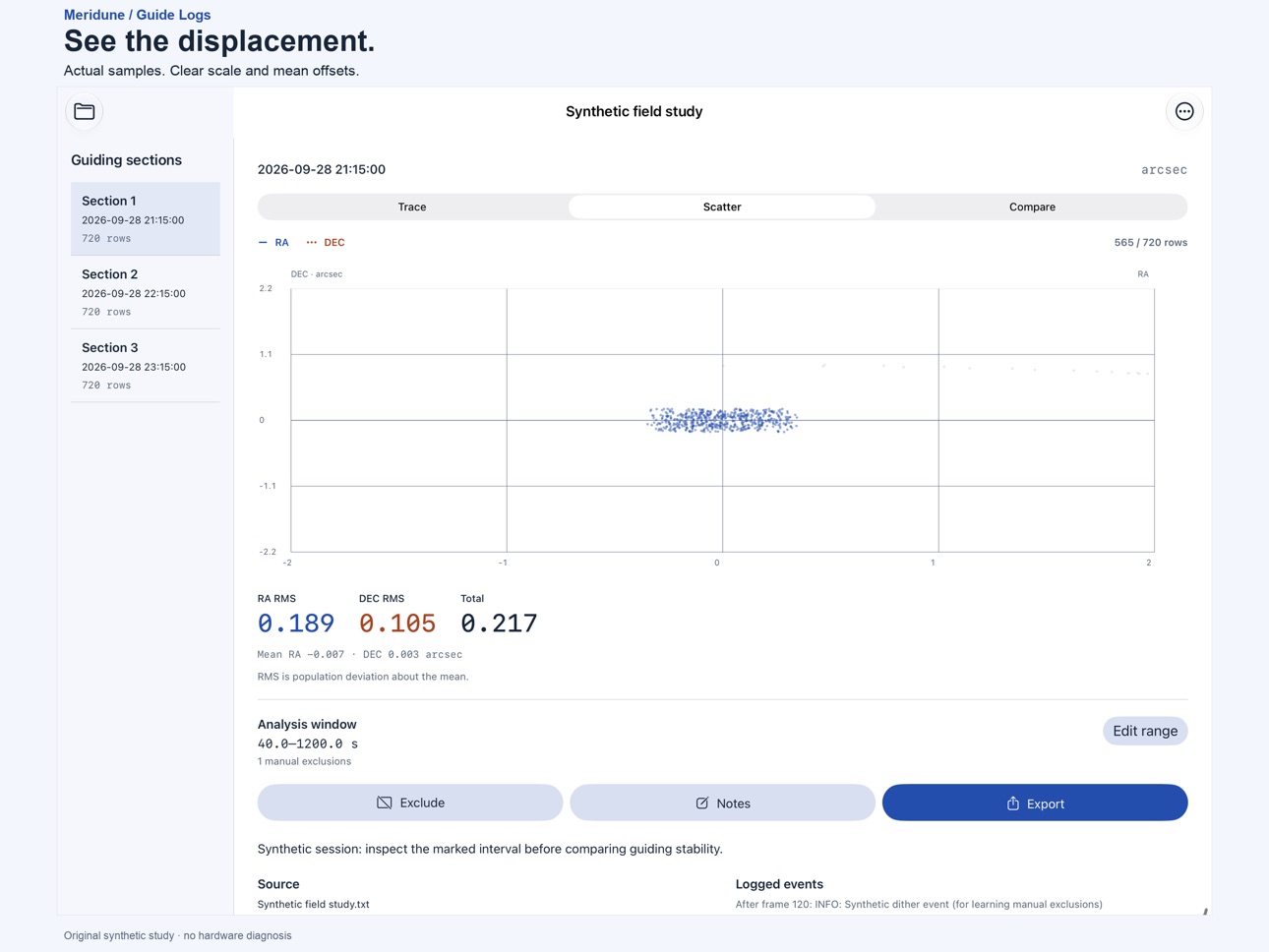Click the Analysis window 40.0–1200.0 s value
Viewport: 1269px width, 952px height.
pyautogui.click(x=308, y=744)
